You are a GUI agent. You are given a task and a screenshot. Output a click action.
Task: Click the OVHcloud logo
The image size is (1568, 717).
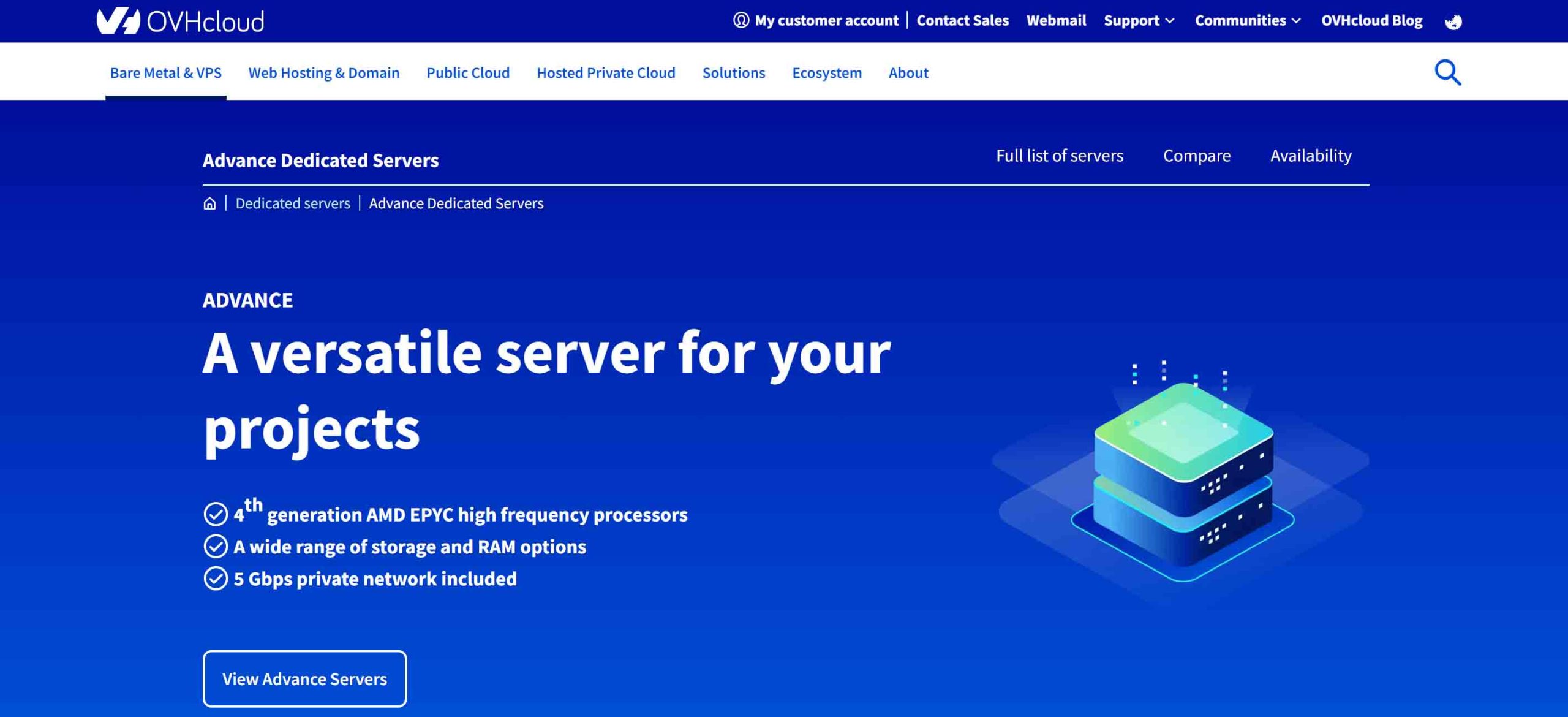(180, 21)
